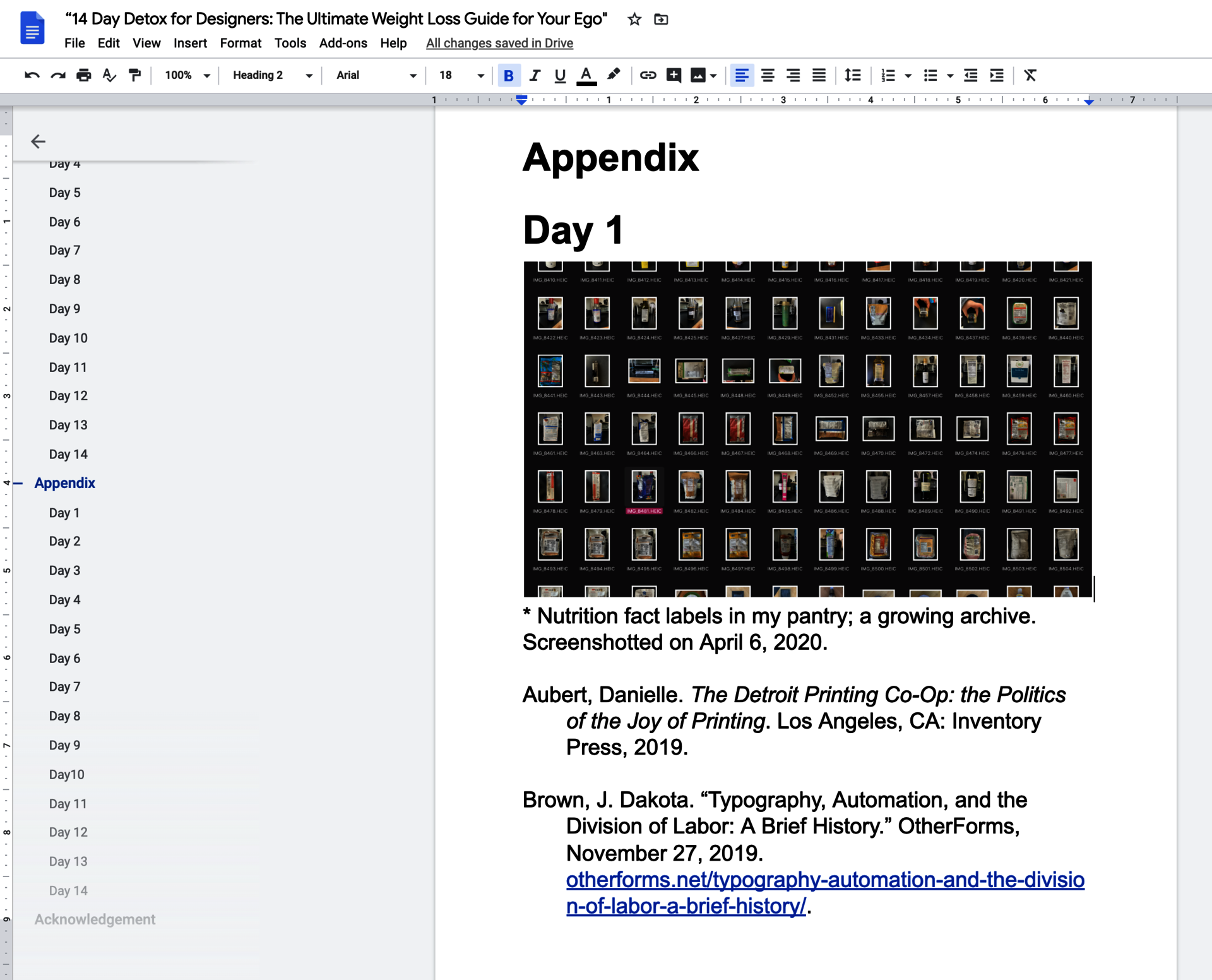Open the File menu
Screen dimensions: 1212x980
(x=74, y=43)
